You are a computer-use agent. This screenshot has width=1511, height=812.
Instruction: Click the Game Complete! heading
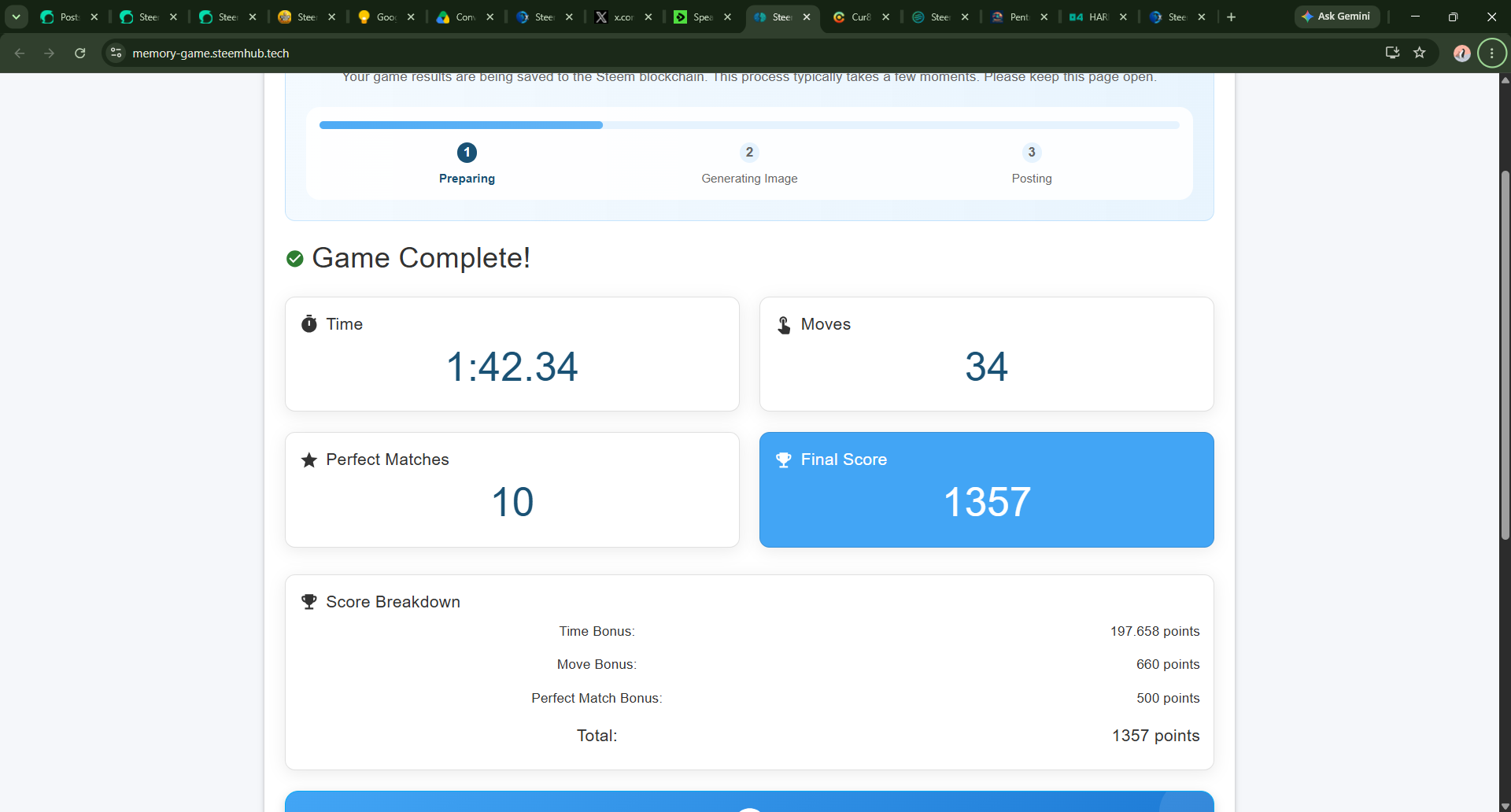(x=421, y=258)
